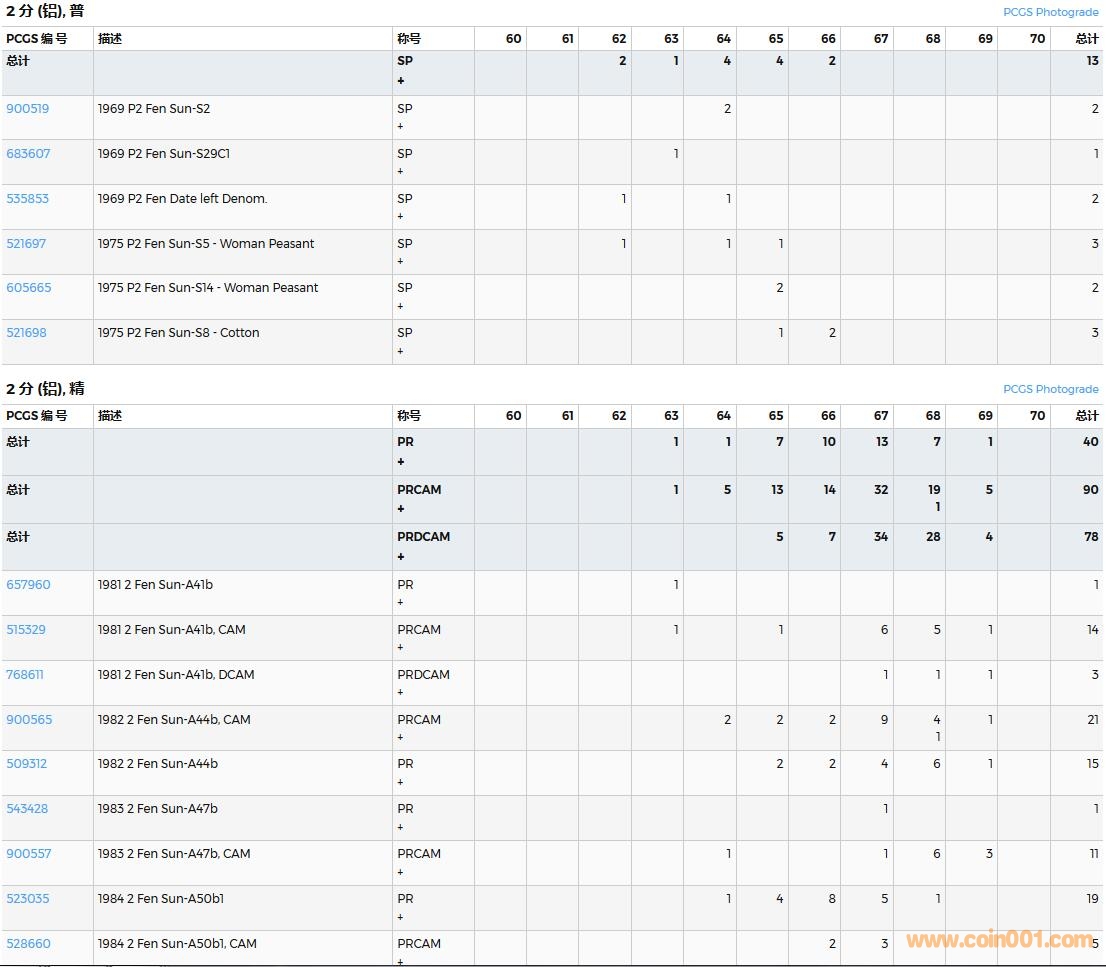This screenshot has width=1106, height=967.
Task: Open PCGS number 657960 link
Action: [x=28, y=585]
